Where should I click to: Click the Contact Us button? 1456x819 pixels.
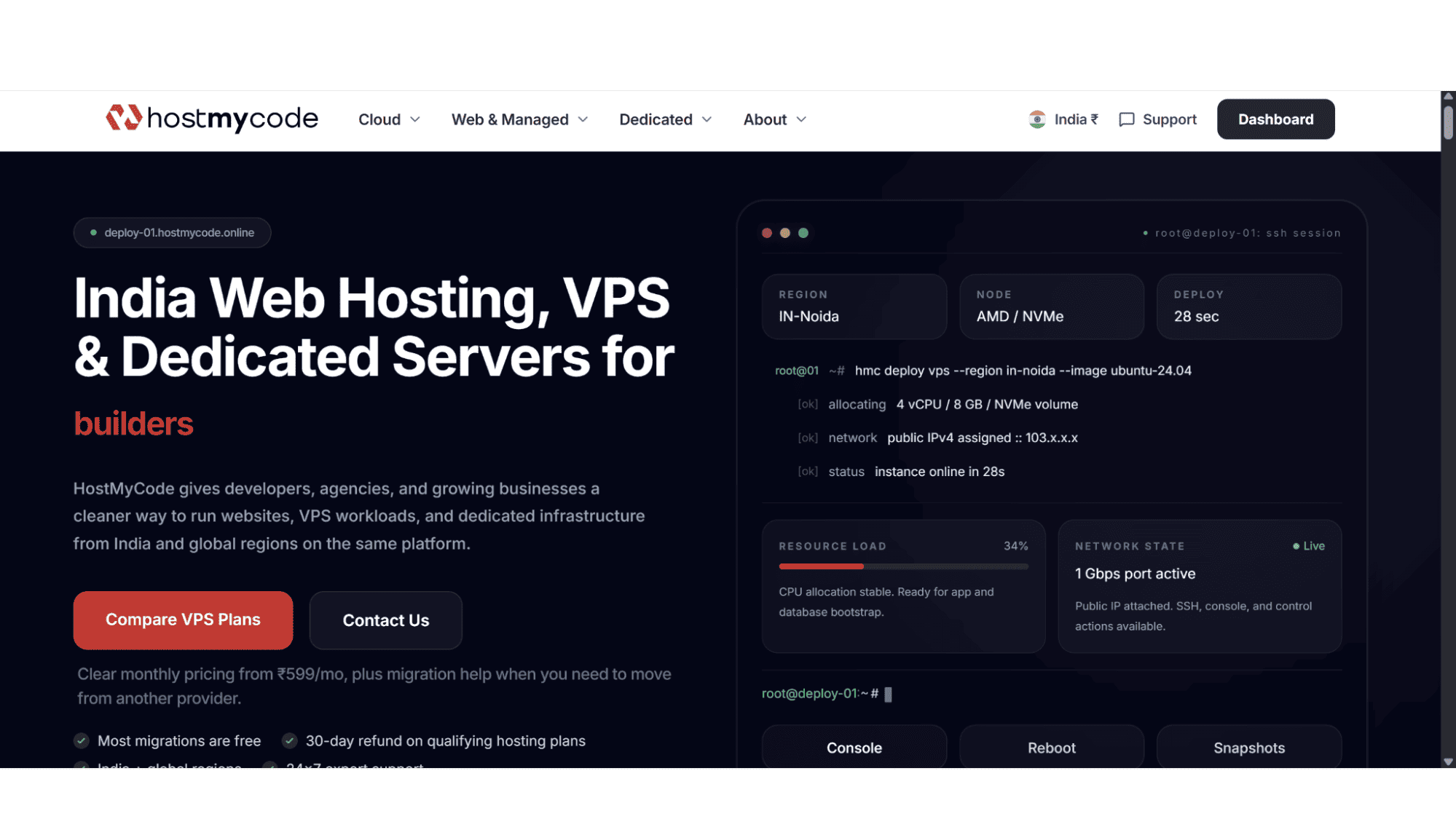[x=386, y=620]
